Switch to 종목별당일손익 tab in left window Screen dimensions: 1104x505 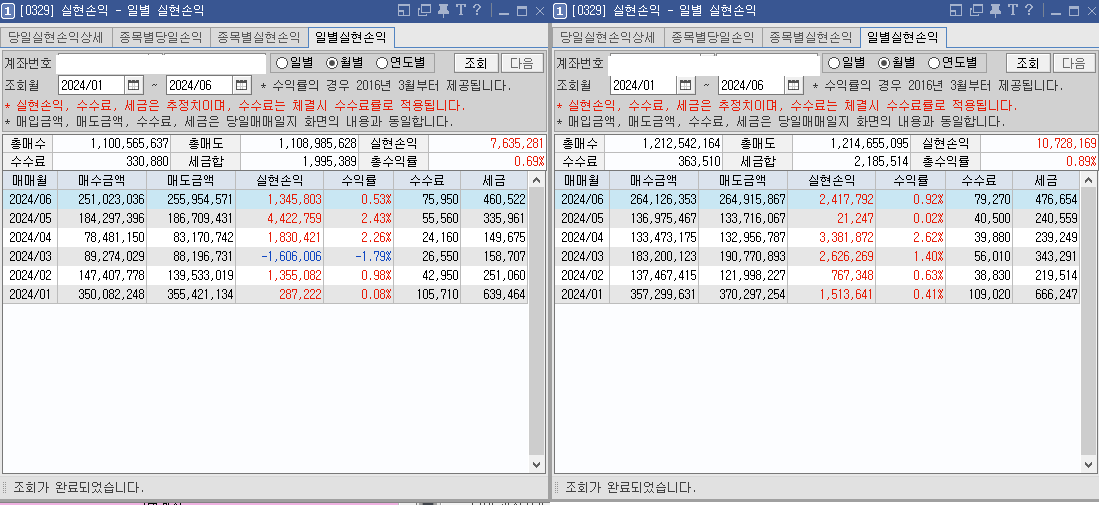tap(161, 37)
